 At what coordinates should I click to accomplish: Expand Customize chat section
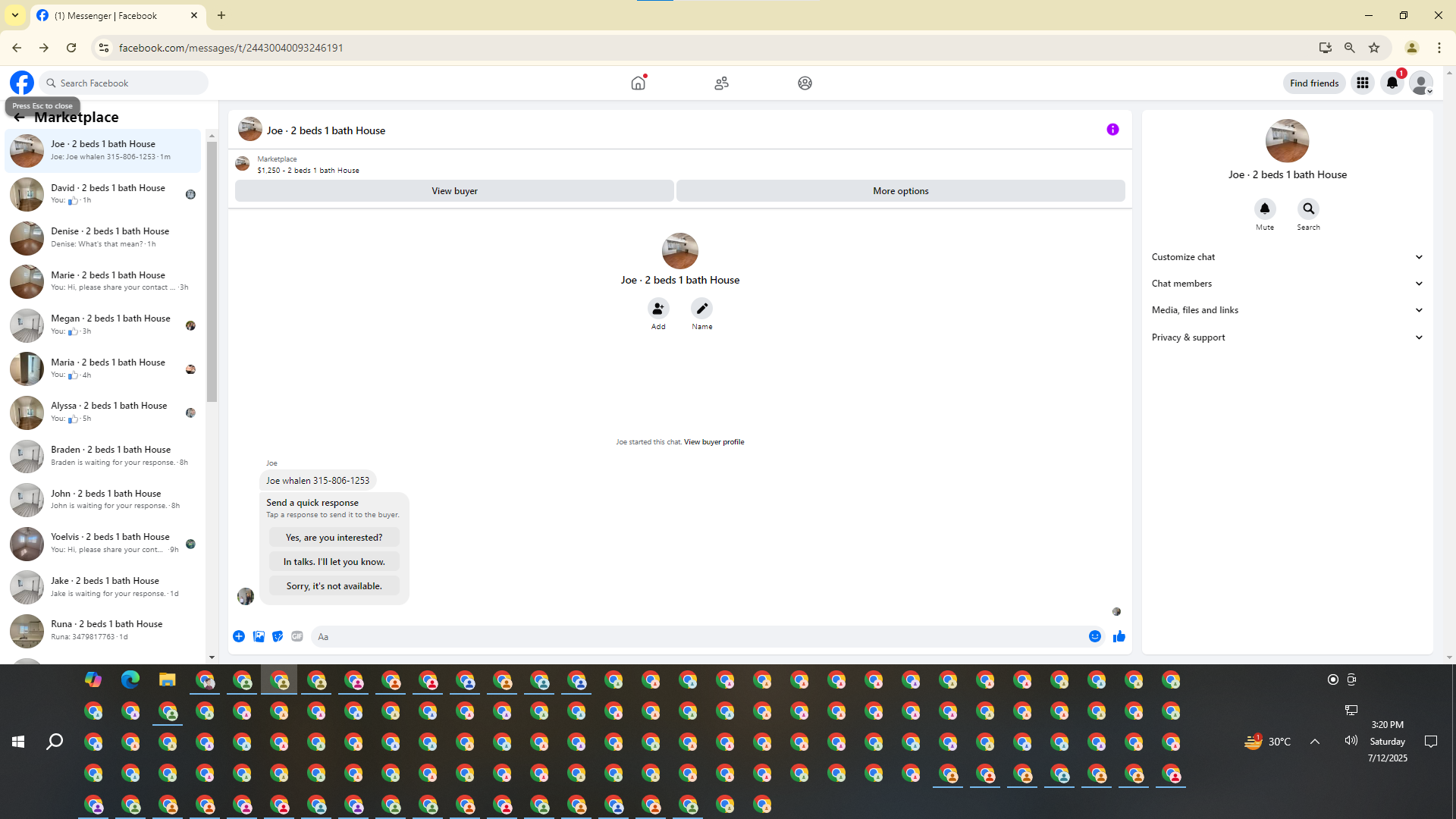click(x=1286, y=257)
